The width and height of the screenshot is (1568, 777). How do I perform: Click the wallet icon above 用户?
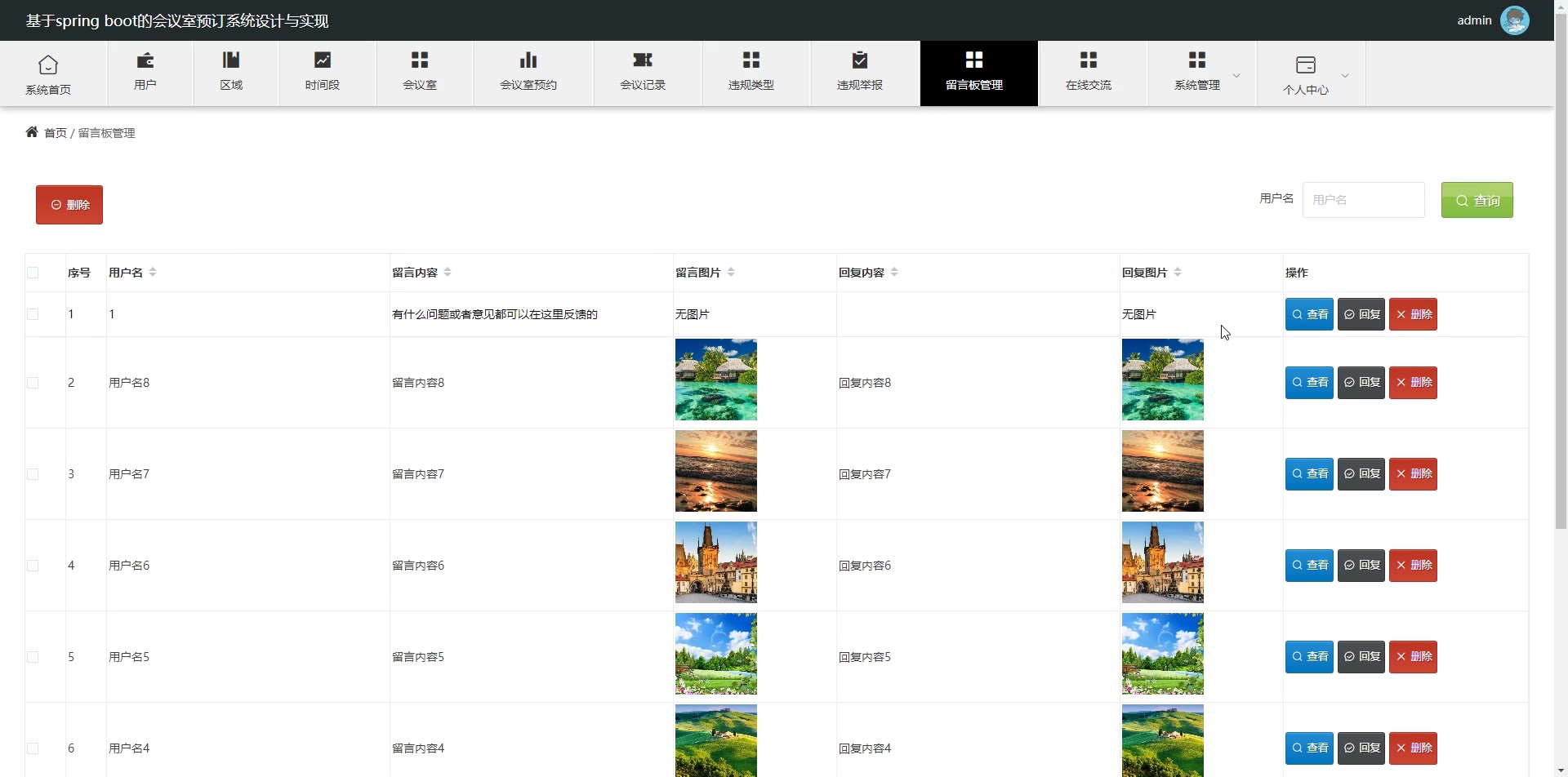point(145,60)
